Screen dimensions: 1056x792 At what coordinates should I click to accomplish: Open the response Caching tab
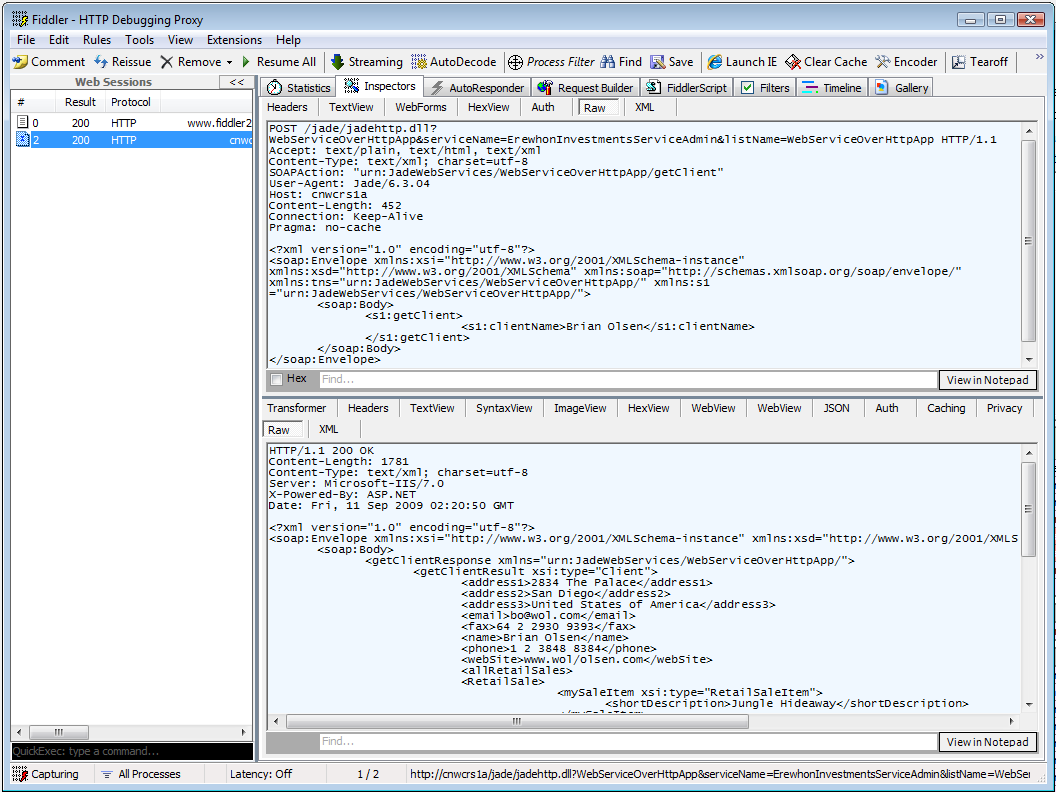click(946, 408)
